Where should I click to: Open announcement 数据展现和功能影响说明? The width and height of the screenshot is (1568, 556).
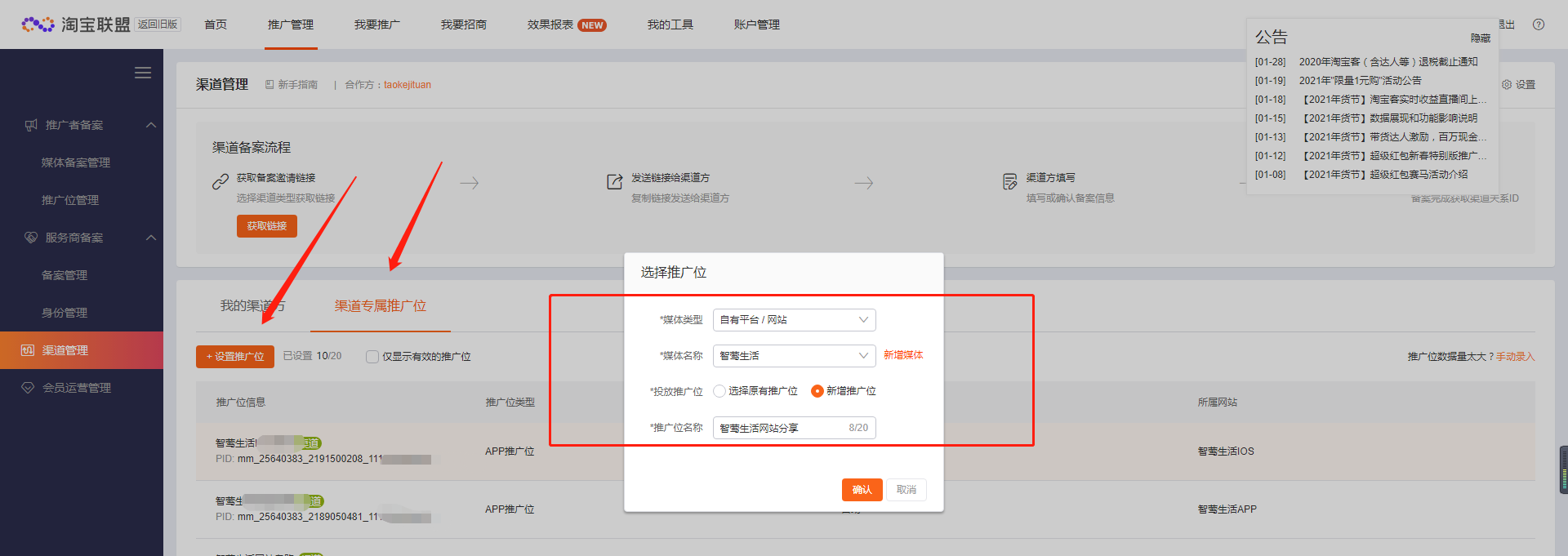1388,118
